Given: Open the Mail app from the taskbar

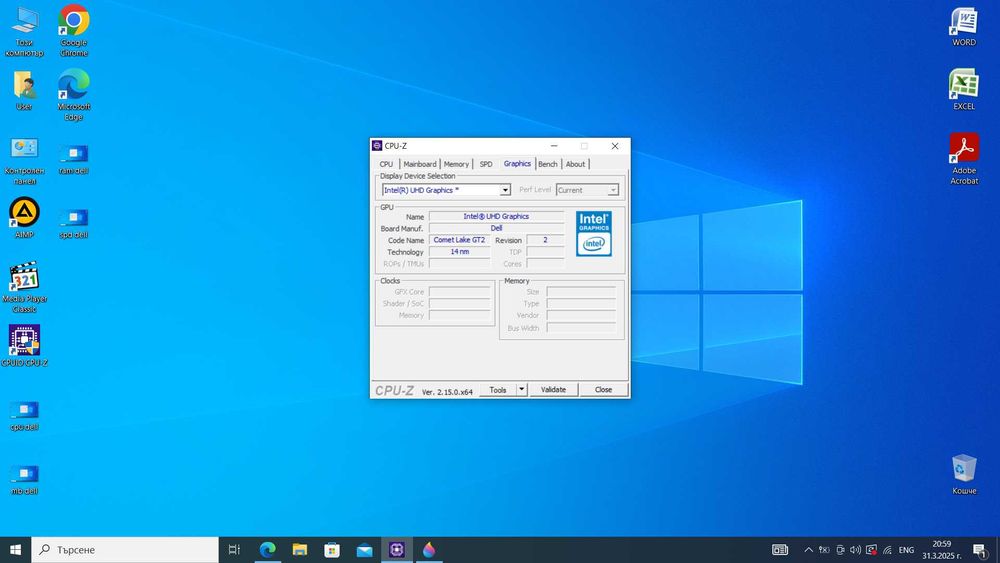Looking at the screenshot, I should tap(365, 550).
